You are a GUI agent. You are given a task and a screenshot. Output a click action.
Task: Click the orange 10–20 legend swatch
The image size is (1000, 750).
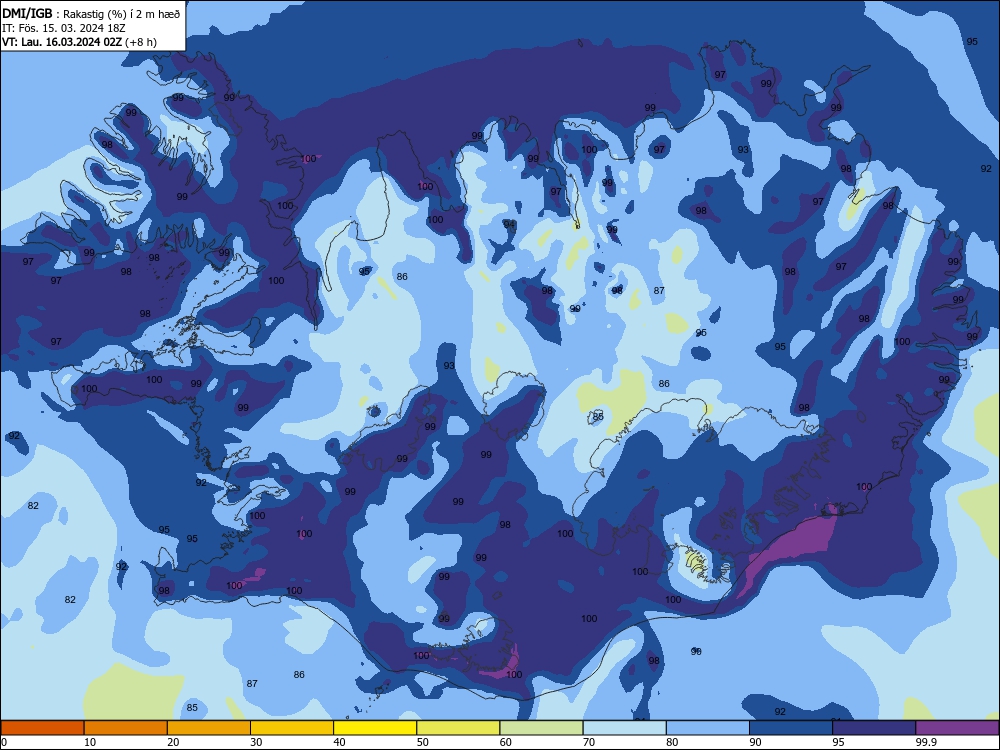tap(126, 728)
